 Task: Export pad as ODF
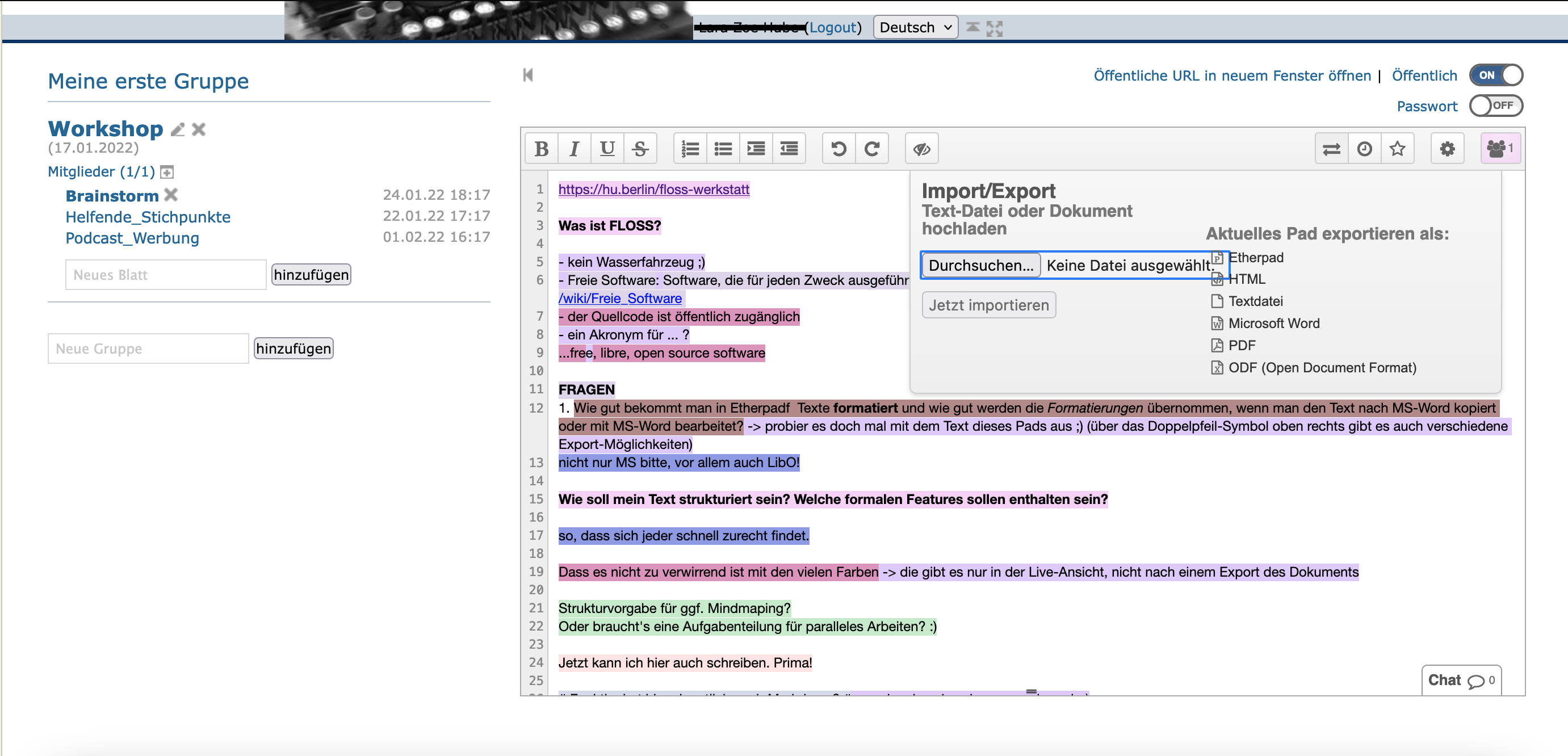(x=1314, y=368)
